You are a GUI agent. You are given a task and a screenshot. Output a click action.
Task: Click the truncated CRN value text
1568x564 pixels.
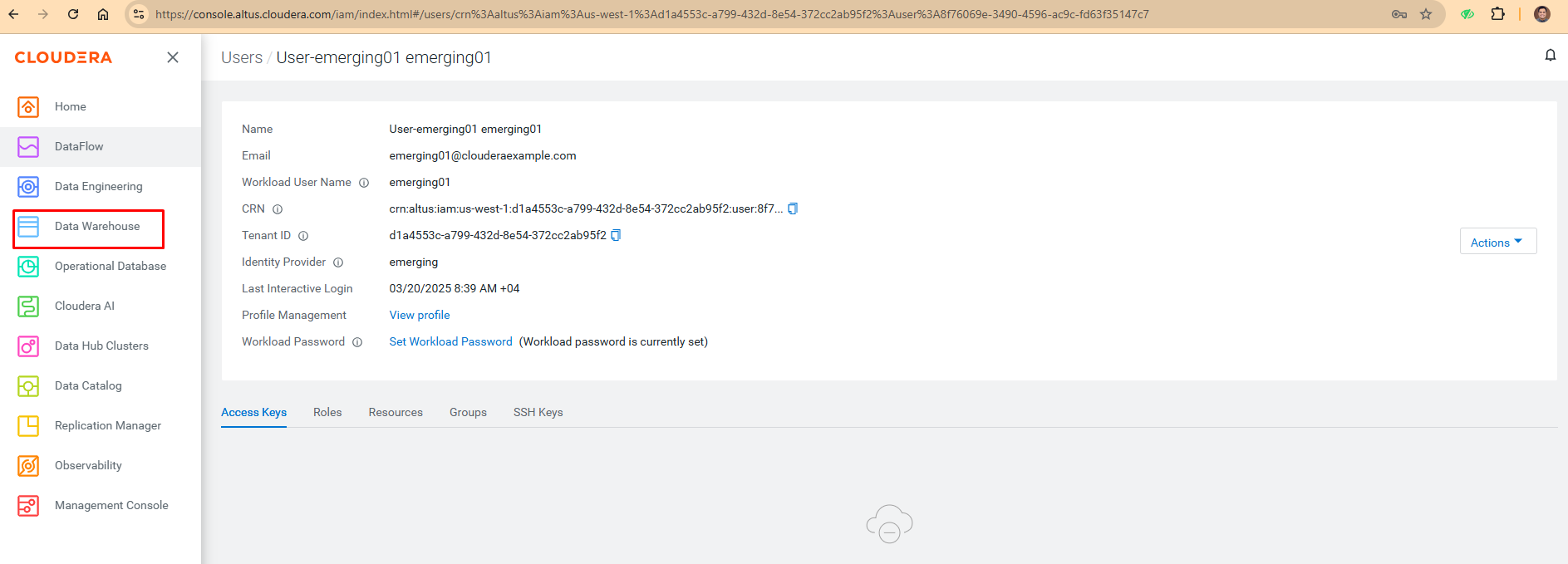coord(586,208)
